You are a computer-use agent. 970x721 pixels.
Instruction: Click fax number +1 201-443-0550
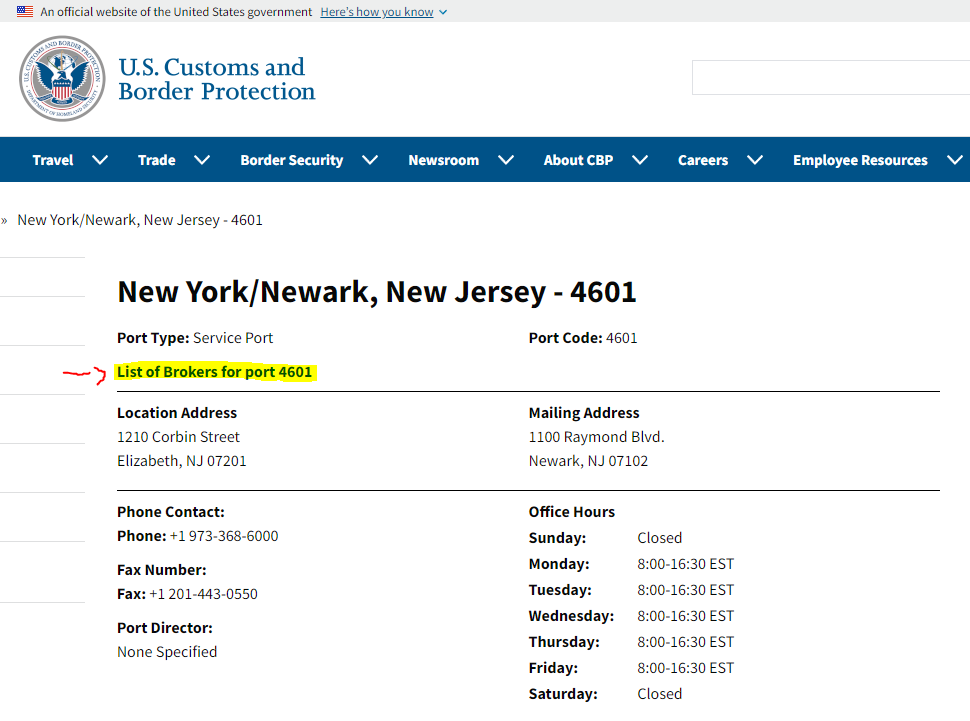tap(204, 594)
